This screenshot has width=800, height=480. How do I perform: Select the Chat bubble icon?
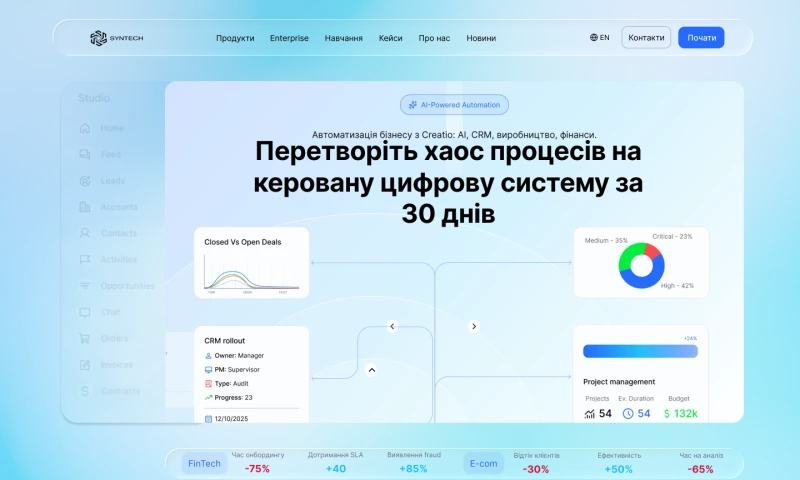(x=85, y=312)
